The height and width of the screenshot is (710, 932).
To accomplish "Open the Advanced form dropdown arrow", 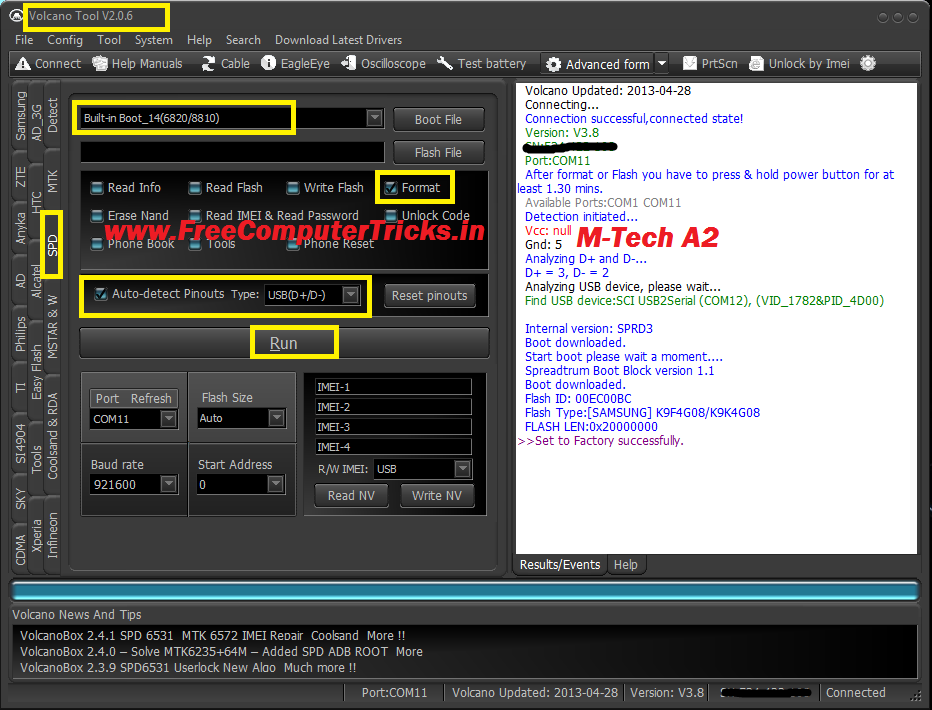I will pyautogui.click(x=662, y=64).
